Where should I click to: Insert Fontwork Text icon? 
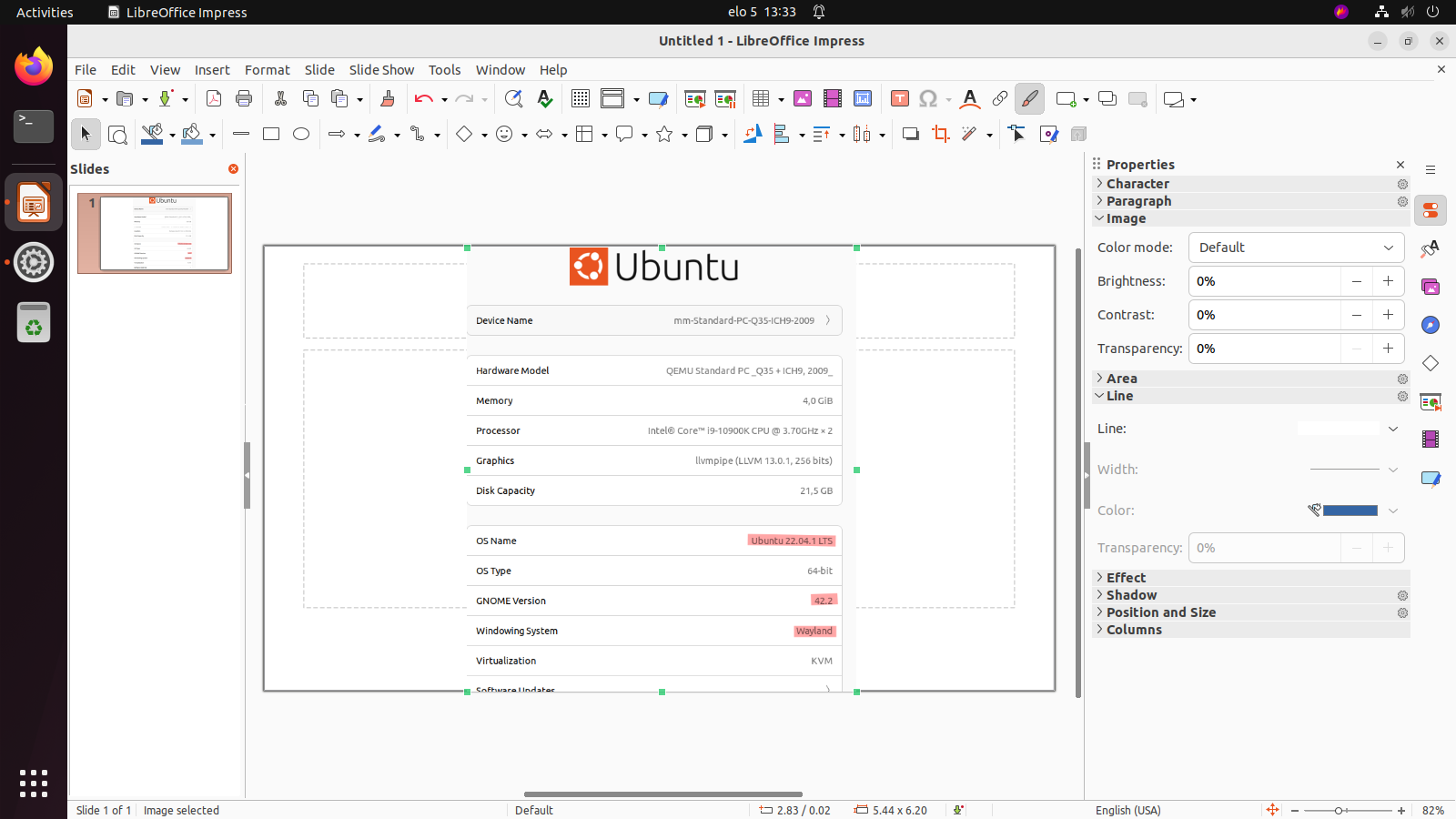pyautogui.click(x=970, y=99)
